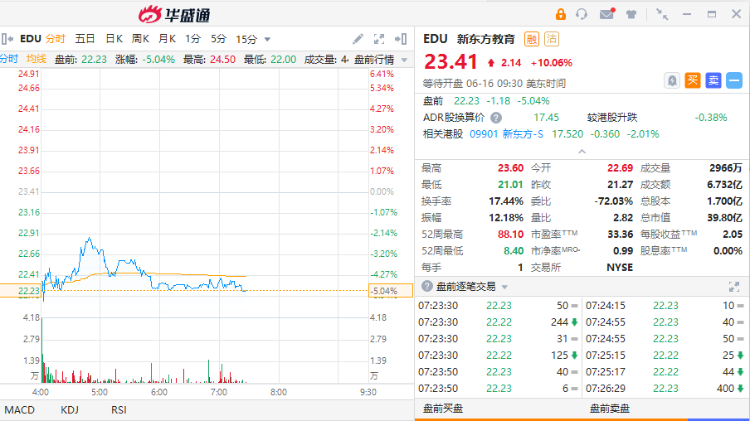750x421 pixels.
Task: Open the 15分 interval dropdown
Action: [267, 39]
